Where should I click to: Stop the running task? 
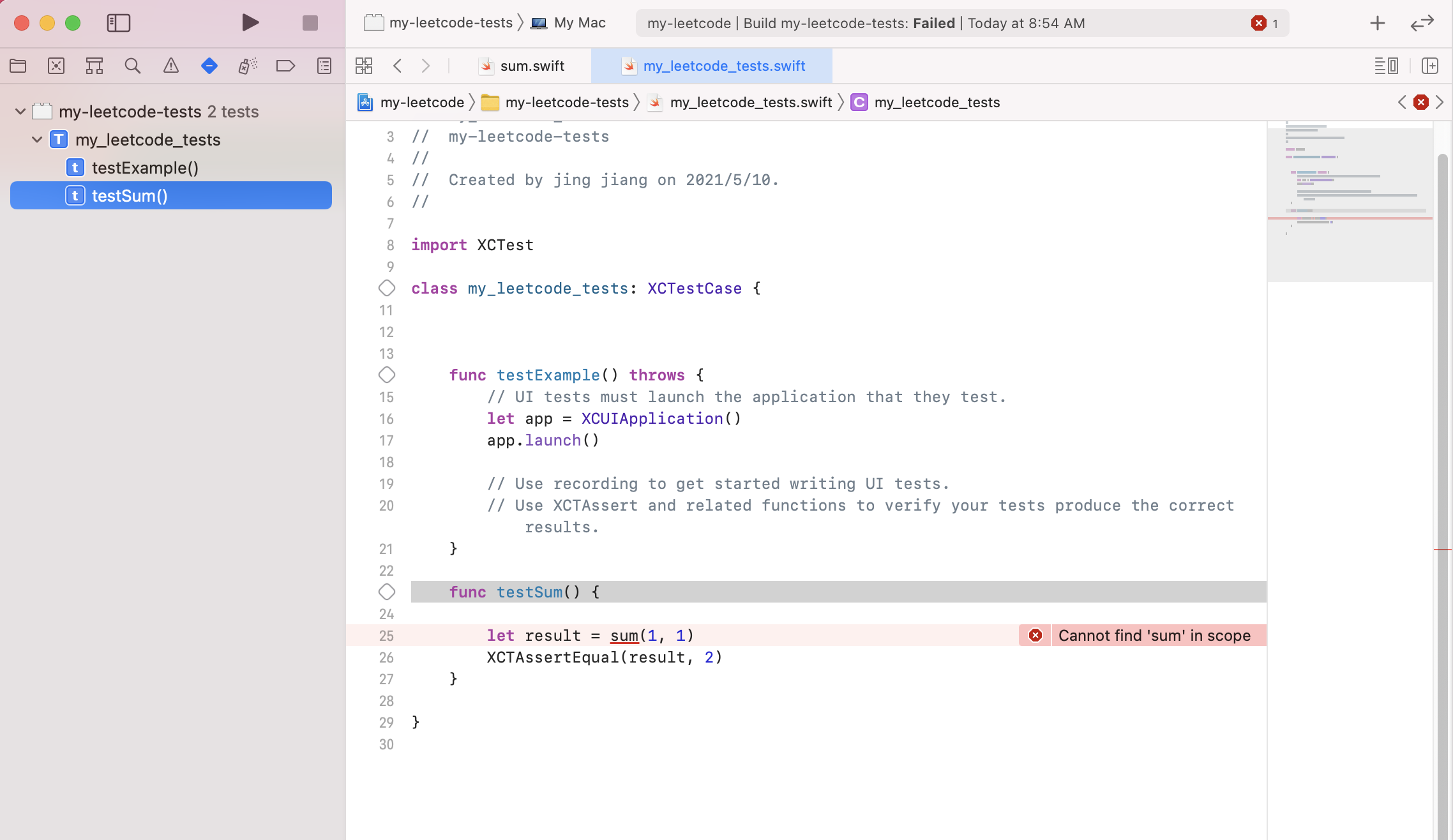pyautogui.click(x=310, y=23)
